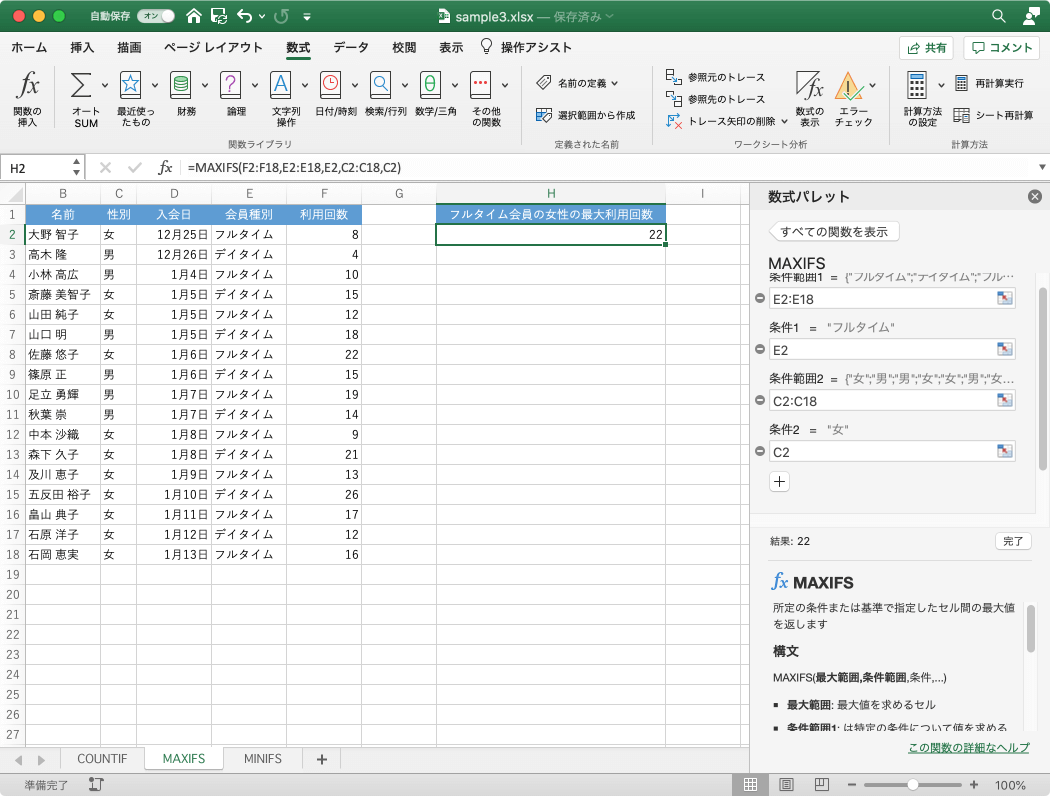Click Calculate Now (再計算実行)
Screen dimensions: 1050x796
tap(989, 83)
